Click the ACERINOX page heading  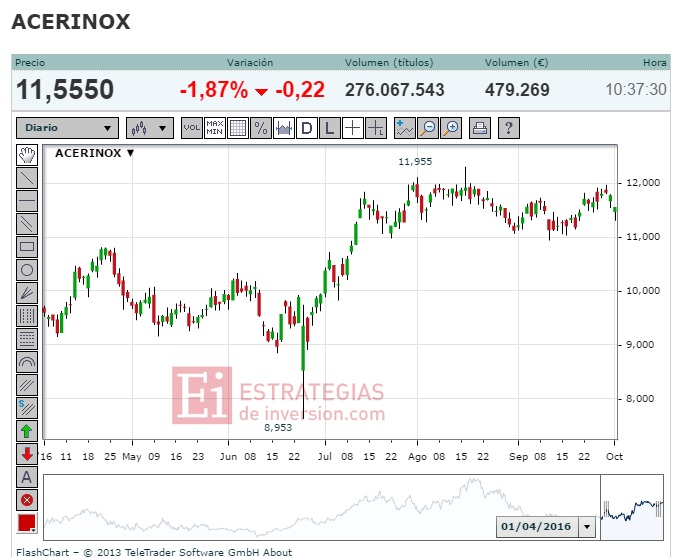point(71,22)
